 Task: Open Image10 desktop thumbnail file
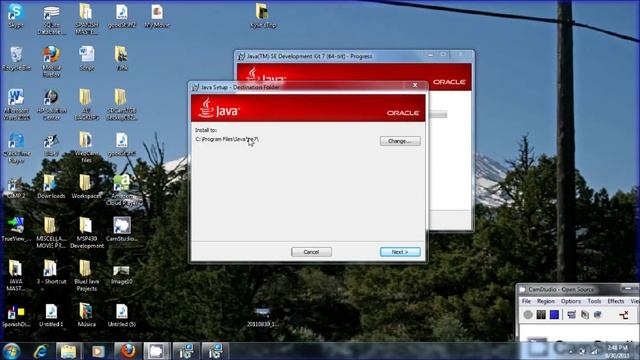(x=122, y=274)
